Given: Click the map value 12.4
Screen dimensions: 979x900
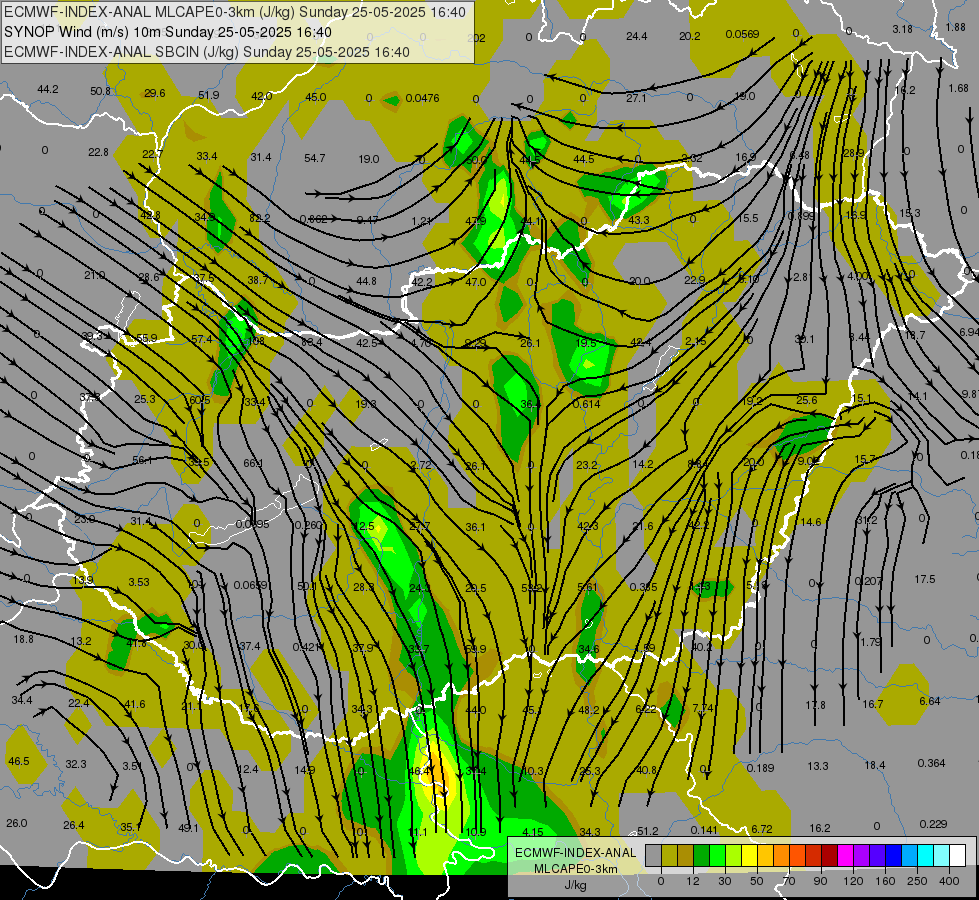Looking at the screenshot, I should [x=247, y=769].
